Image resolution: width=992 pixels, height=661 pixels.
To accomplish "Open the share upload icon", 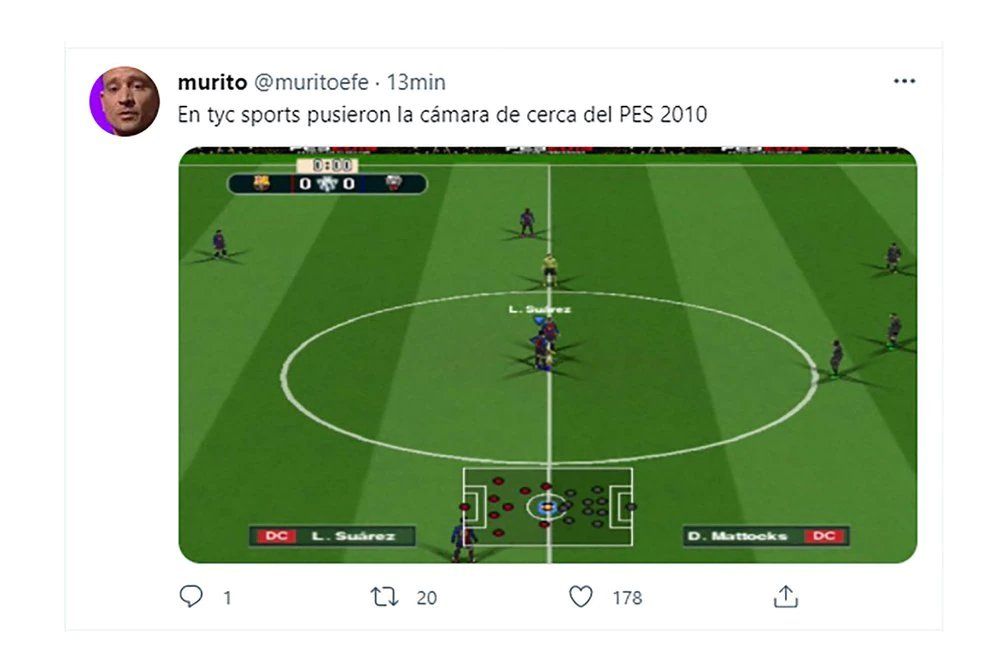I will point(786,596).
